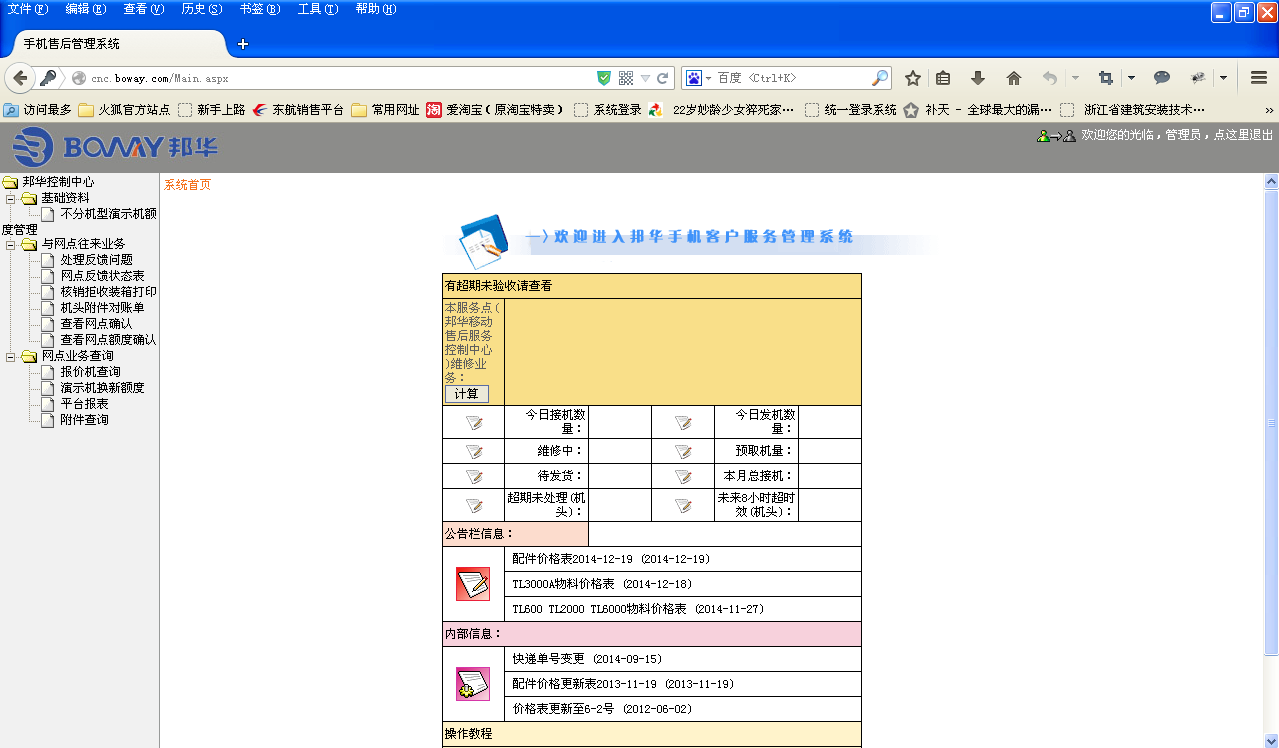Click the Baidu search input field
The width and height of the screenshot is (1279, 748).
(790, 78)
